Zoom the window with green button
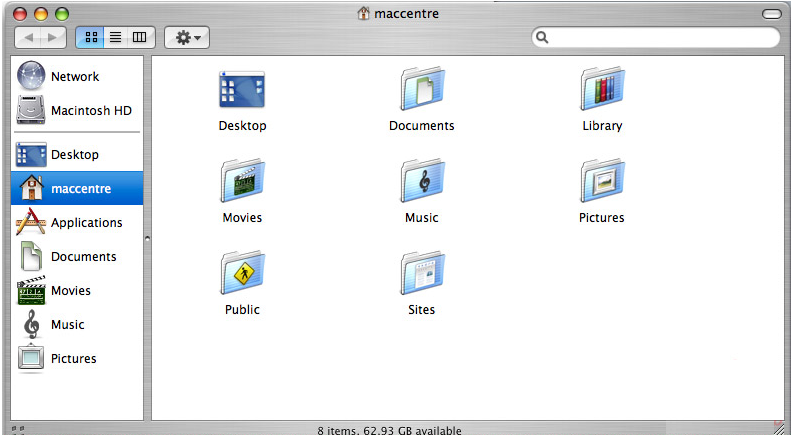Image resolution: width=793 pixels, height=438 pixels. tap(62, 14)
